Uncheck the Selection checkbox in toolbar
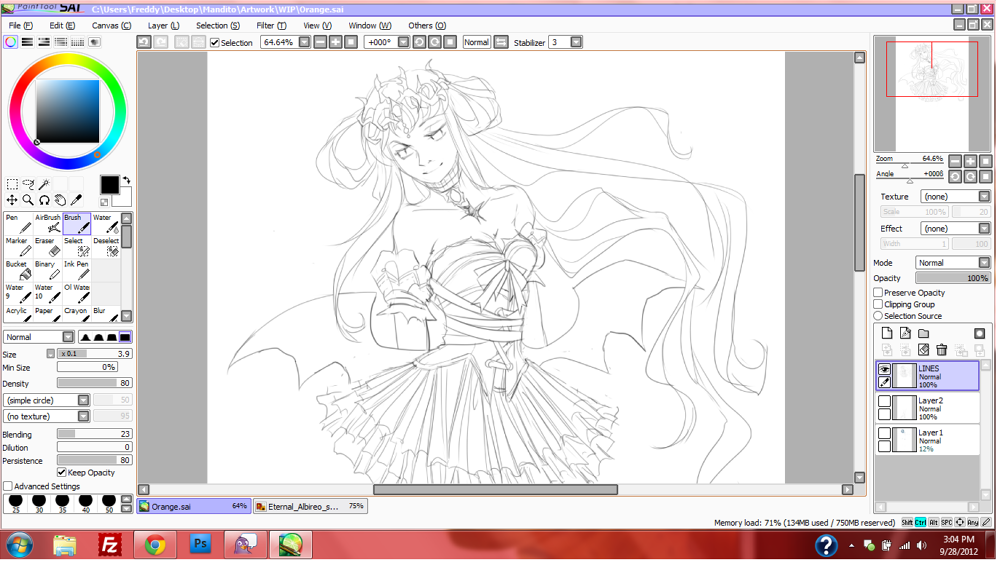The width and height of the screenshot is (1000, 565). pyautogui.click(x=216, y=43)
